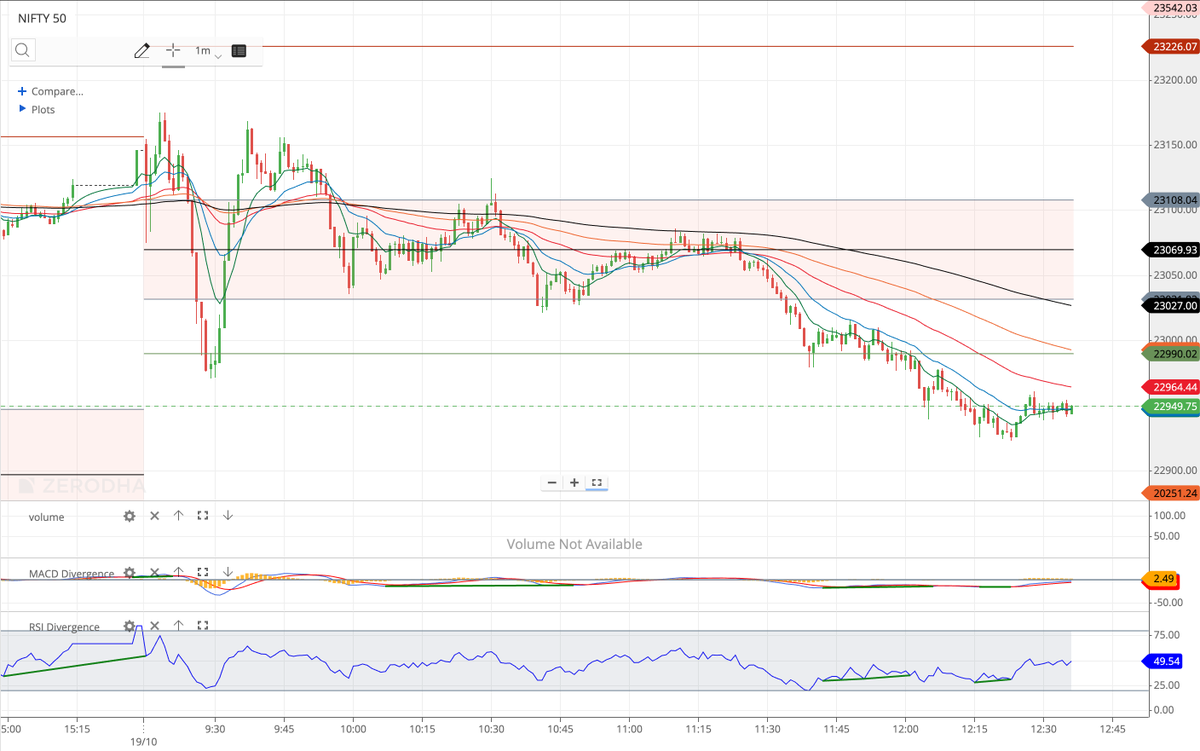Reset chart to home view icon
The width and height of the screenshot is (1200, 751).
coord(597,483)
